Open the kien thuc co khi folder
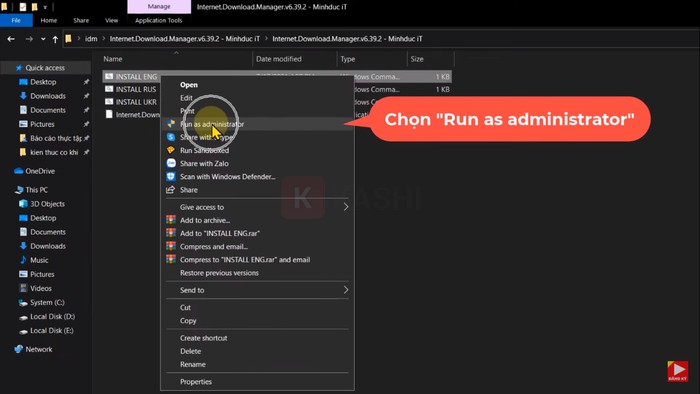700x394 pixels. (x=54, y=152)
